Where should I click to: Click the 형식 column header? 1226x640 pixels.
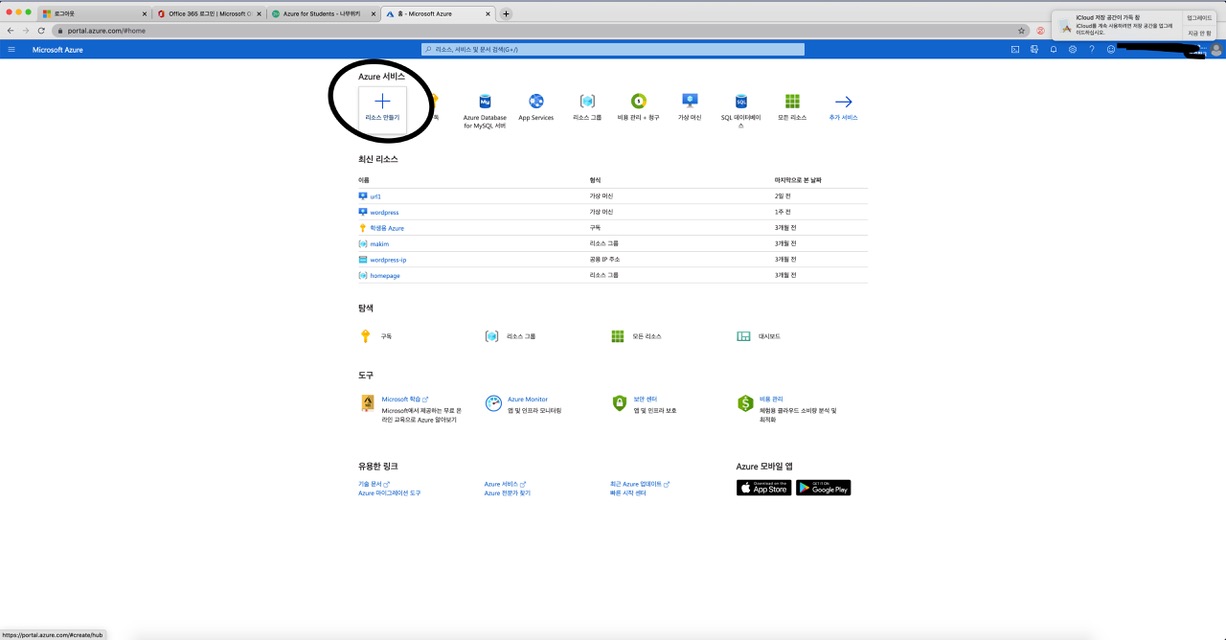596,180
